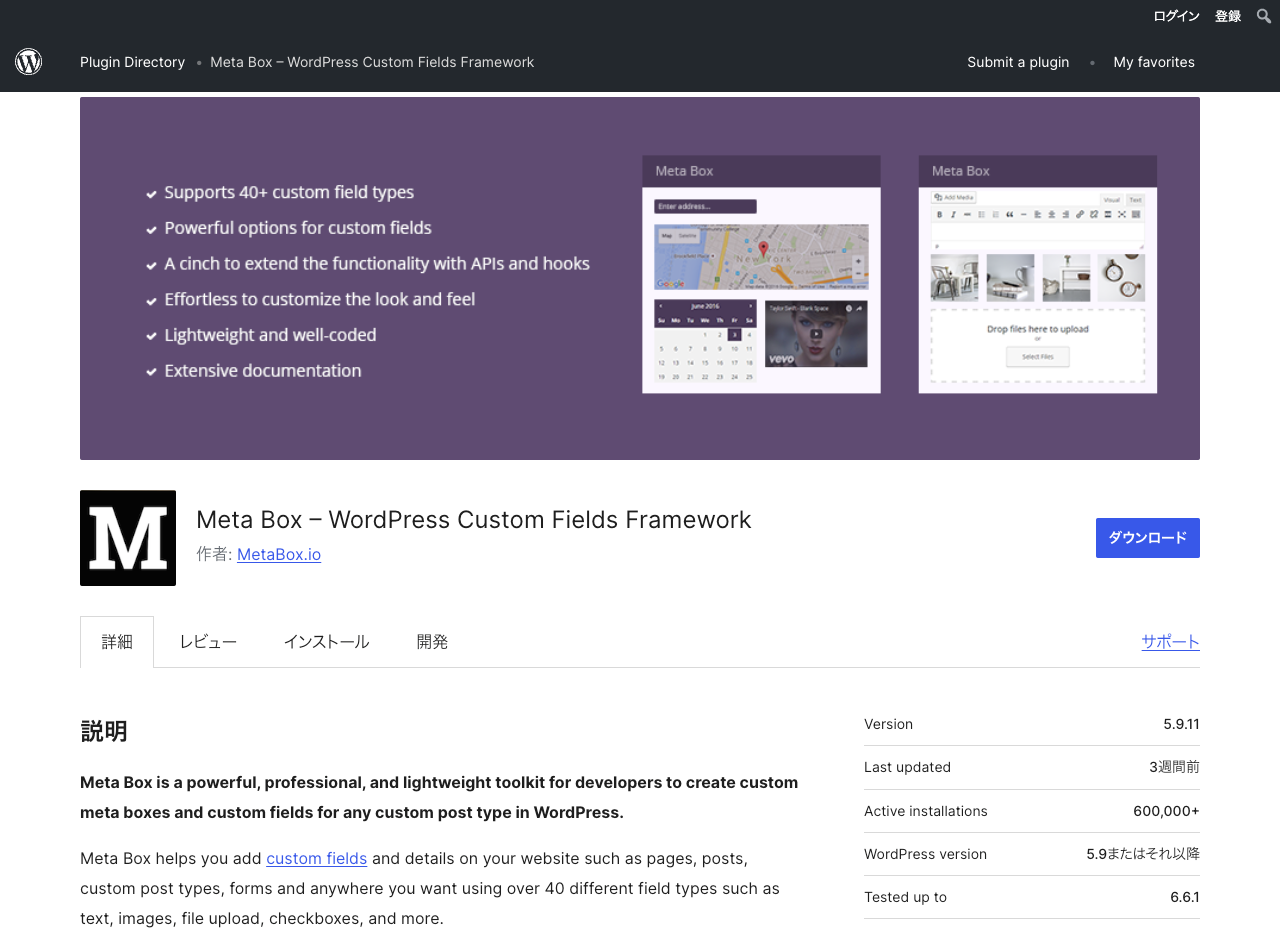This screenshot has width=1280, height=930.
Task: Open Submit a plugin
Action: click(1018, 62)
